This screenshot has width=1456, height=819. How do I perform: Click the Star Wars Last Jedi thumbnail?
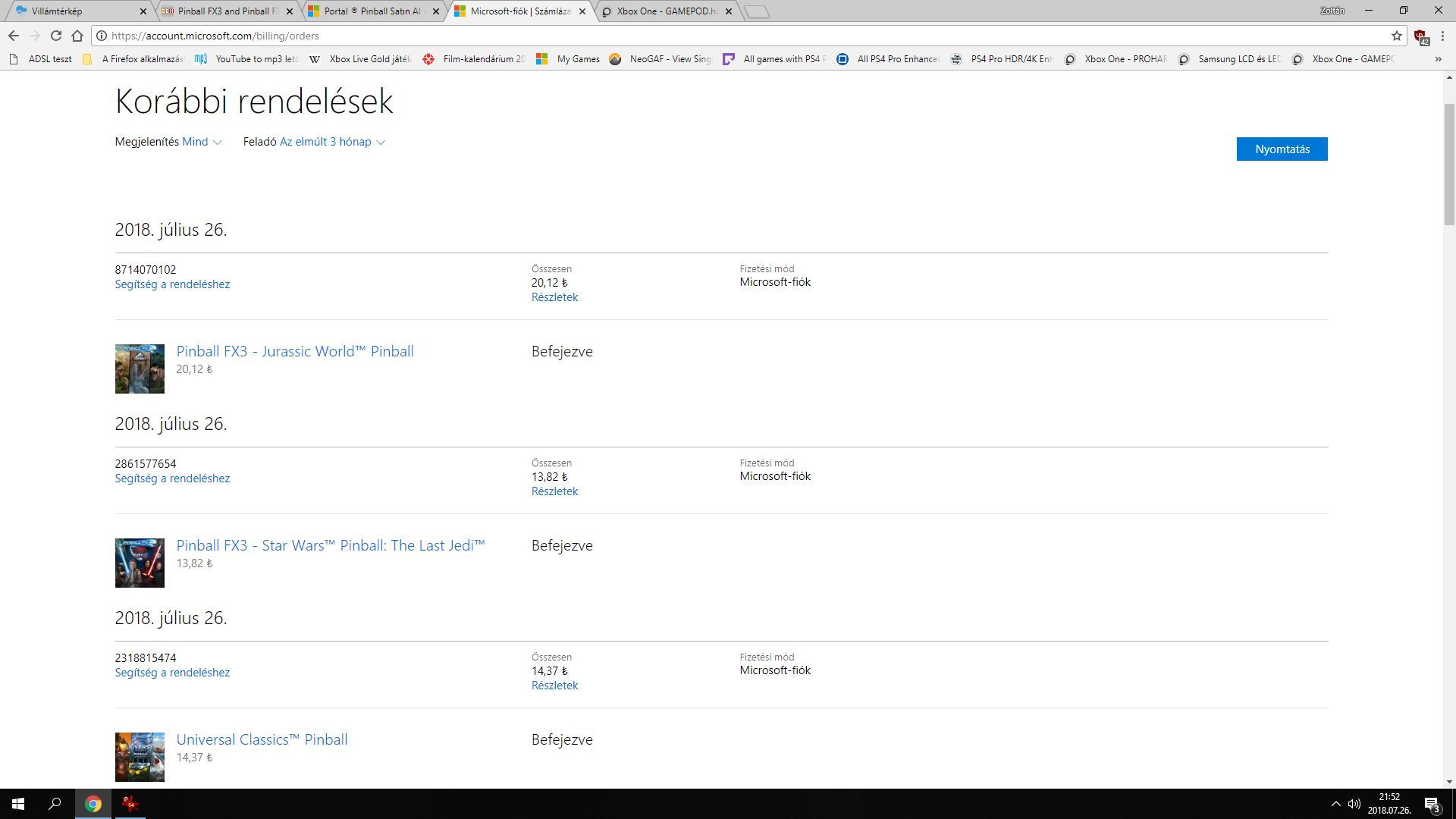coord(140,563)
